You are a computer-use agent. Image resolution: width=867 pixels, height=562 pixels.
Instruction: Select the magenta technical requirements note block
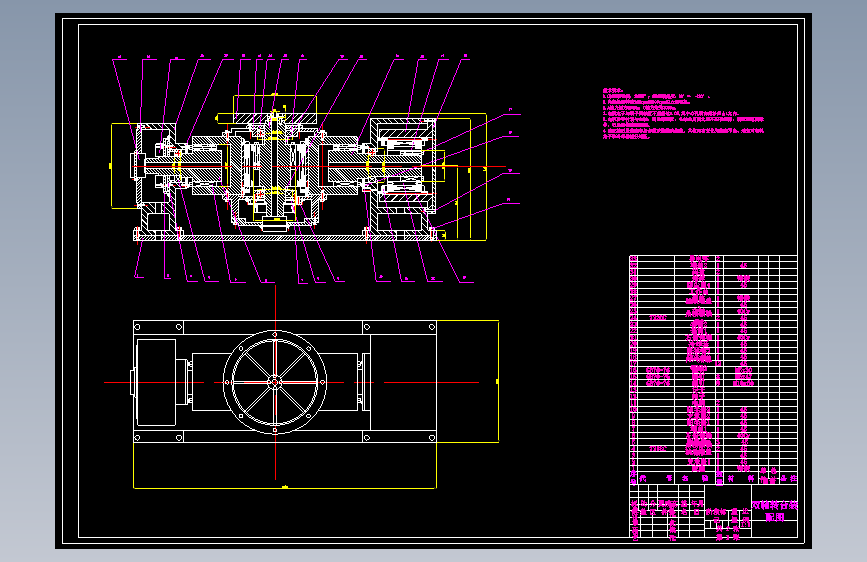click(x=683, y=113)
